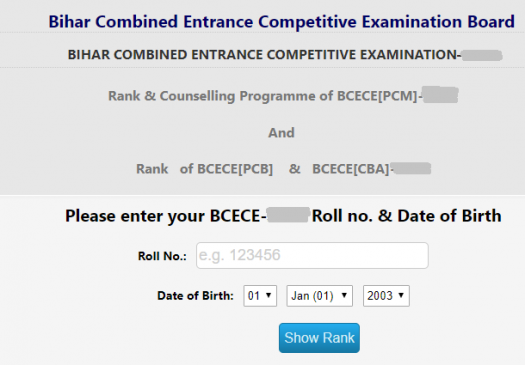This screenshot has height=365, width=525.
Task: Open the month dropdown showing Jan (01)
Action: (319, 296)
